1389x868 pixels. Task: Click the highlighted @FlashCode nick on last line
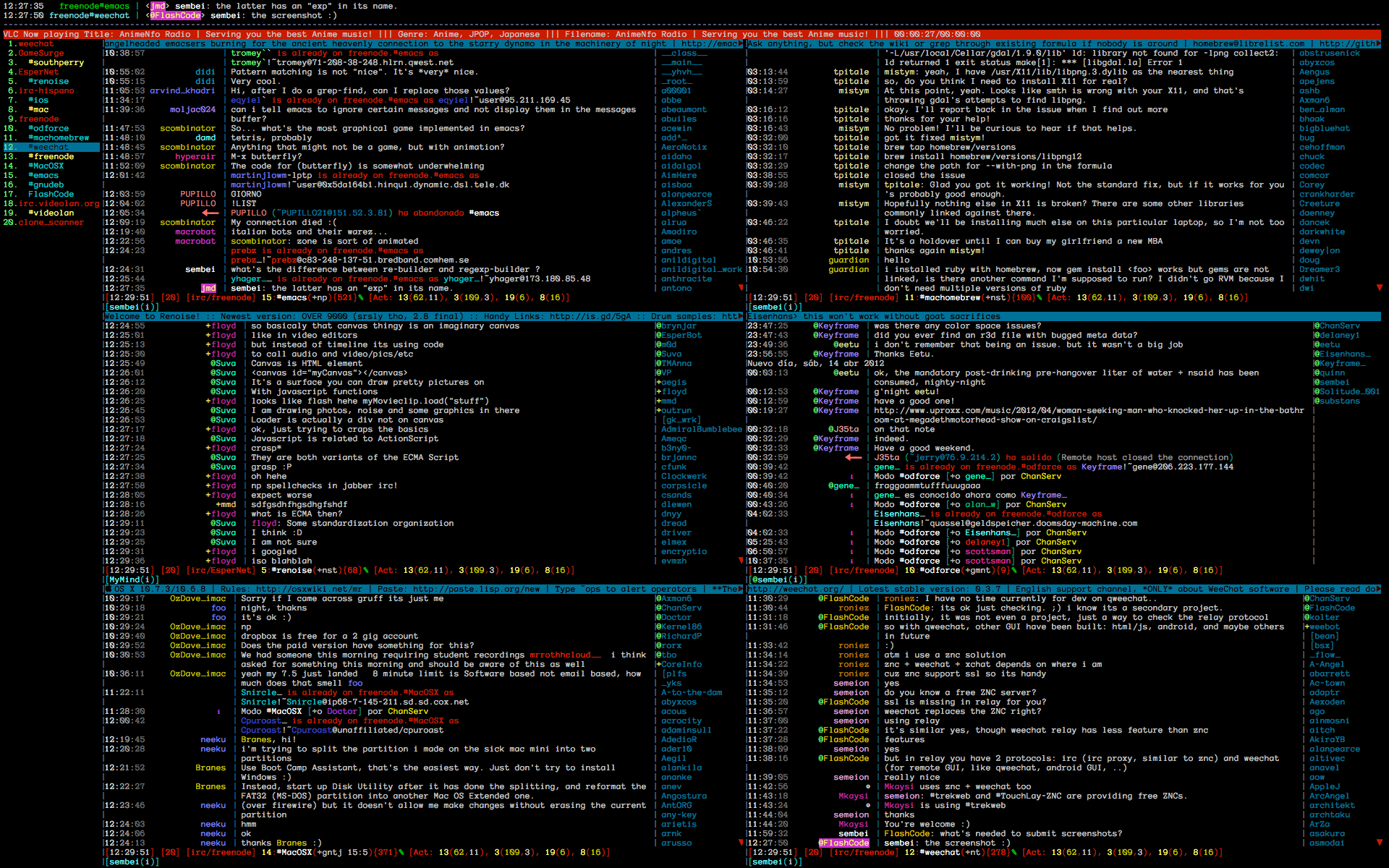pos(844,843)
